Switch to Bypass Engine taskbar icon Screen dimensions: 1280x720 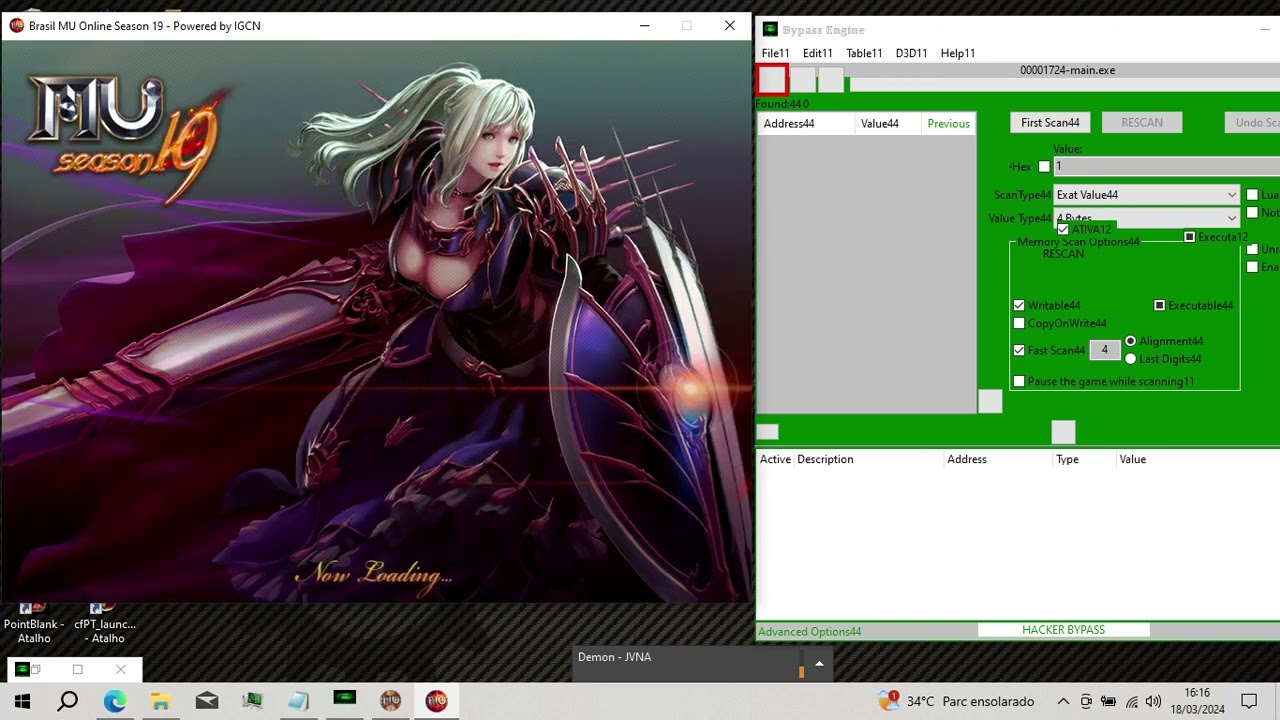pos(344,700)
